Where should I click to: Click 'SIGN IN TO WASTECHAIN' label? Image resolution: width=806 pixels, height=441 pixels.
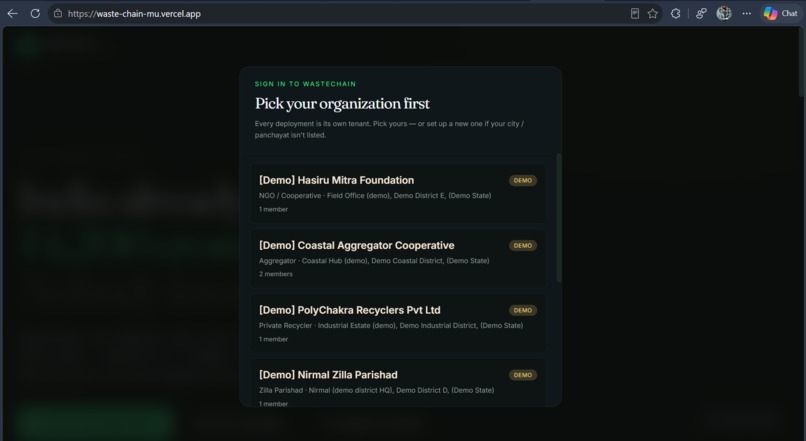point(305,84)
